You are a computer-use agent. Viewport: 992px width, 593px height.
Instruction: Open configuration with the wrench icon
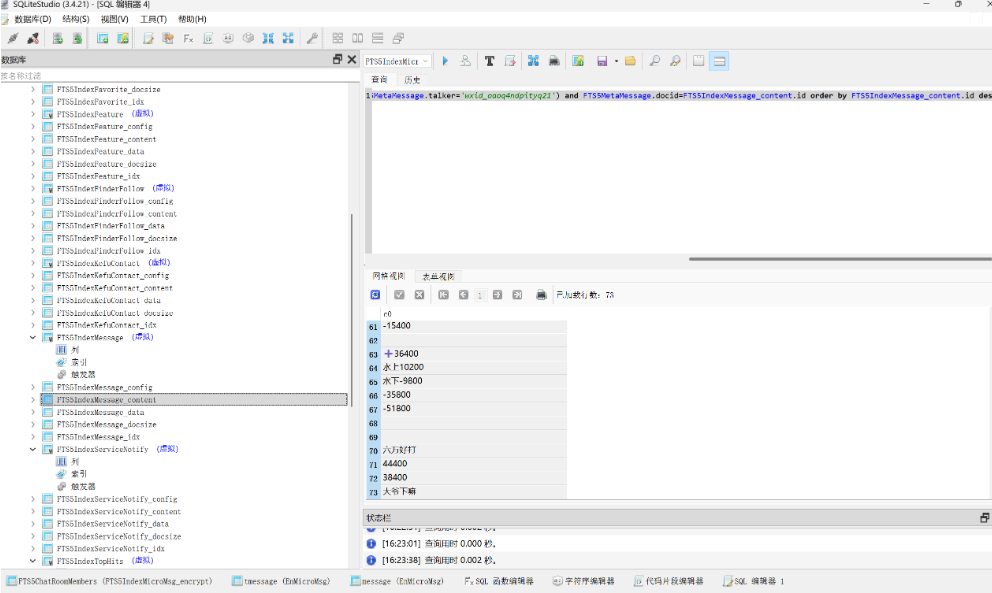[x=312, y=38]
